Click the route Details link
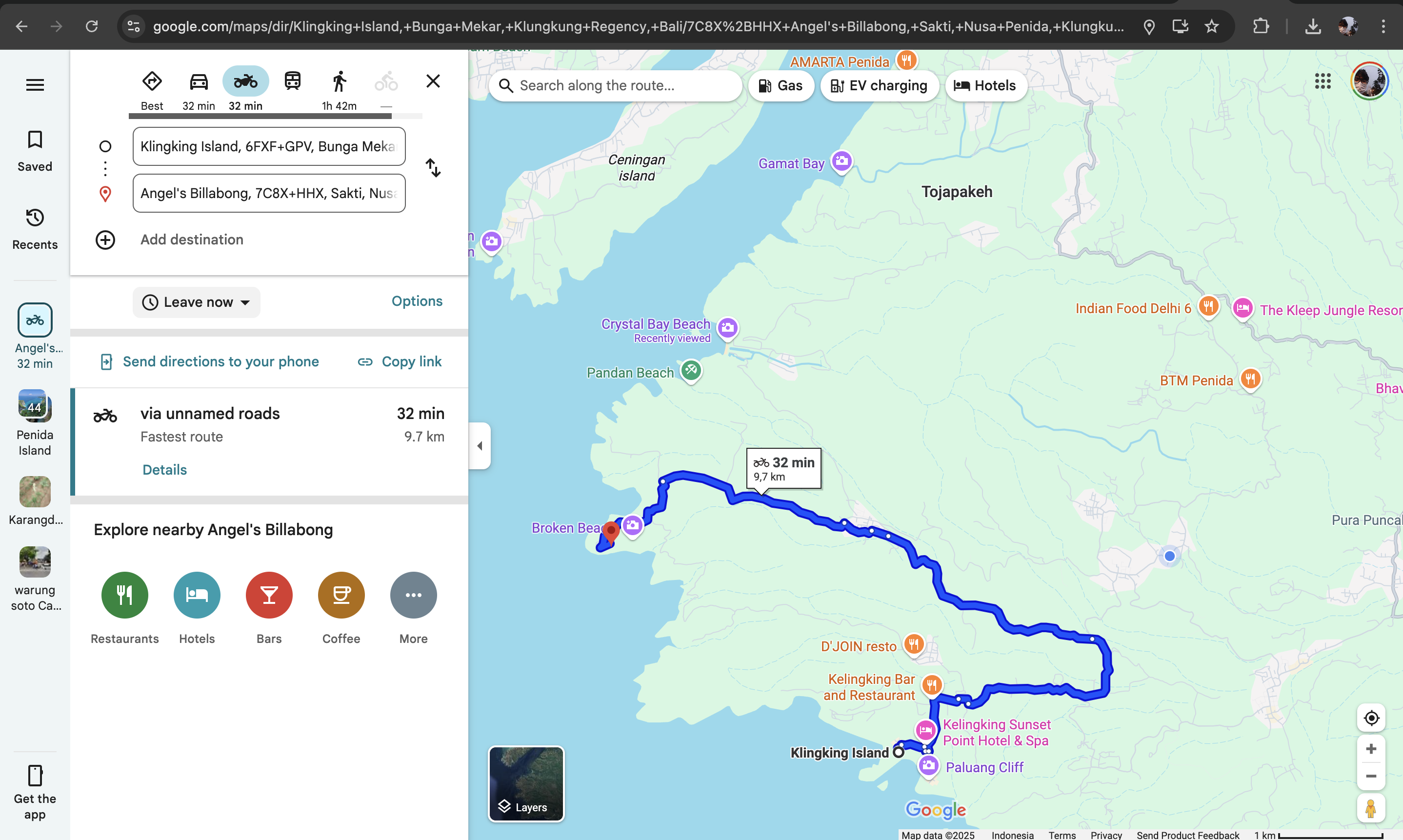Viewport: 1403px width, 840px height. (164, 470)
